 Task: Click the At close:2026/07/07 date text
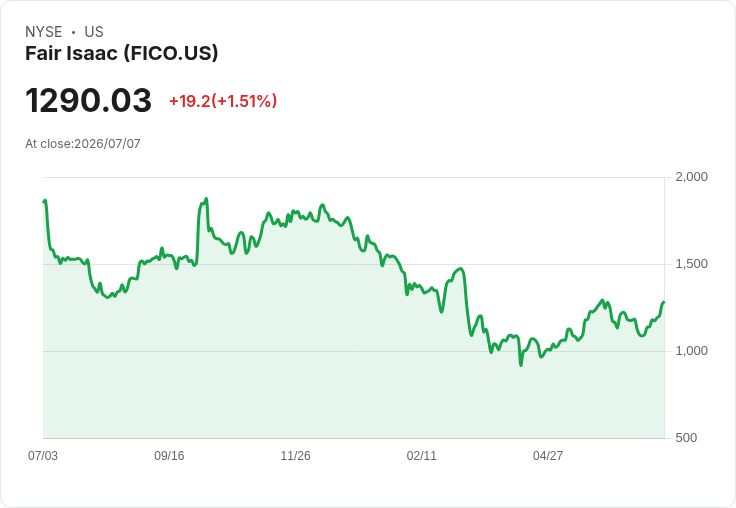point(83,144)
